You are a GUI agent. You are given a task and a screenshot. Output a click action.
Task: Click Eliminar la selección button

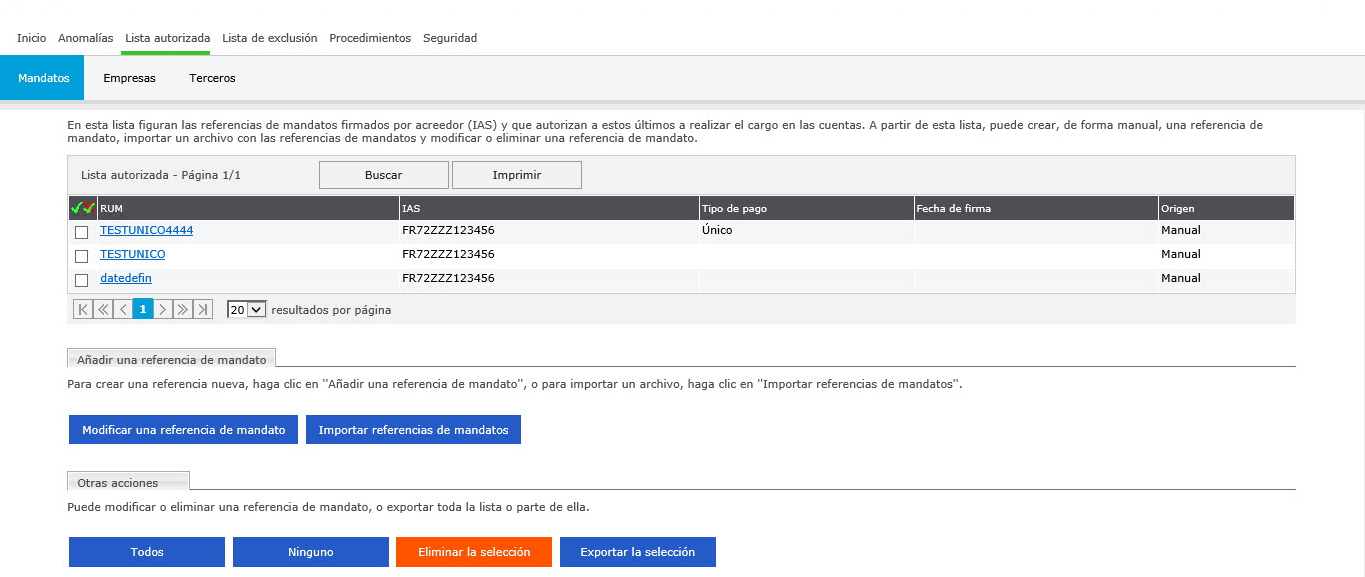474,552
